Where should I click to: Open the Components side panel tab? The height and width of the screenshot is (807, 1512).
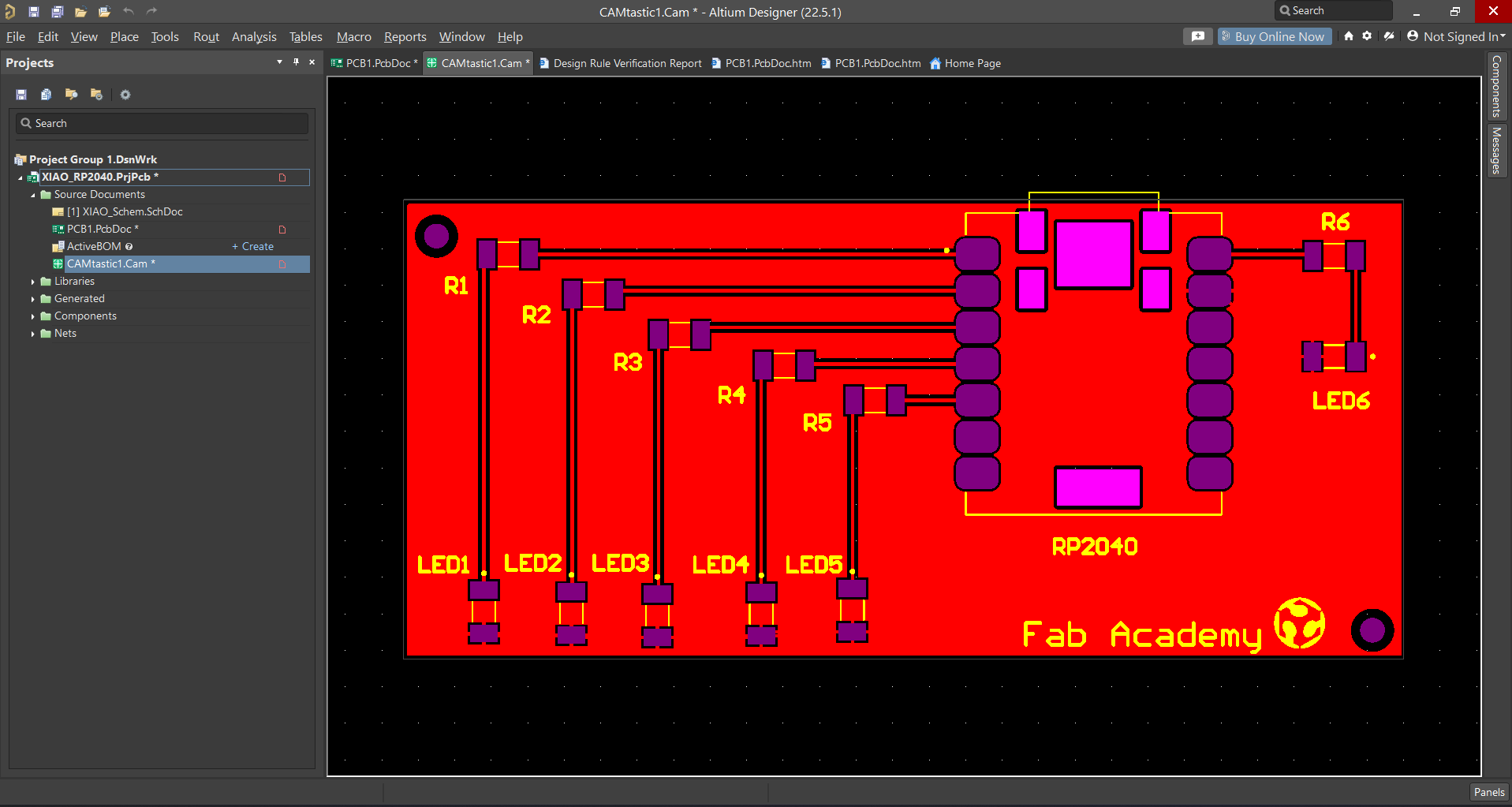(1496, 86)
